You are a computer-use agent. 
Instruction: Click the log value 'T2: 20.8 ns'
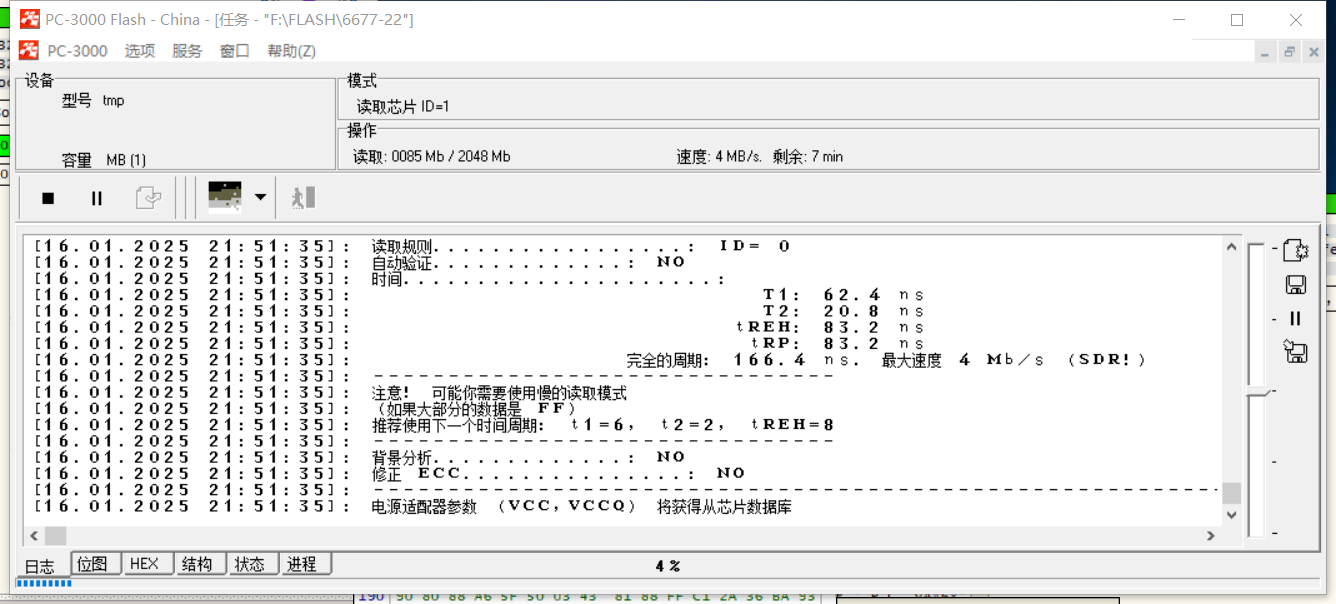point(844,311)
